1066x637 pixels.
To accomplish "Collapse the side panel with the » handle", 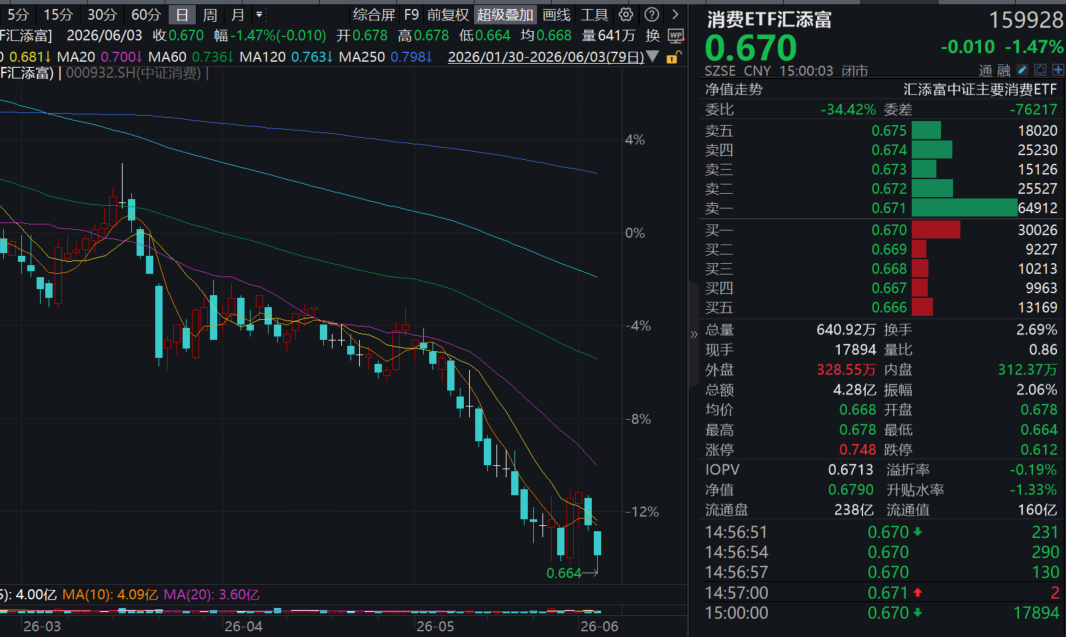I will click(693, 334).
